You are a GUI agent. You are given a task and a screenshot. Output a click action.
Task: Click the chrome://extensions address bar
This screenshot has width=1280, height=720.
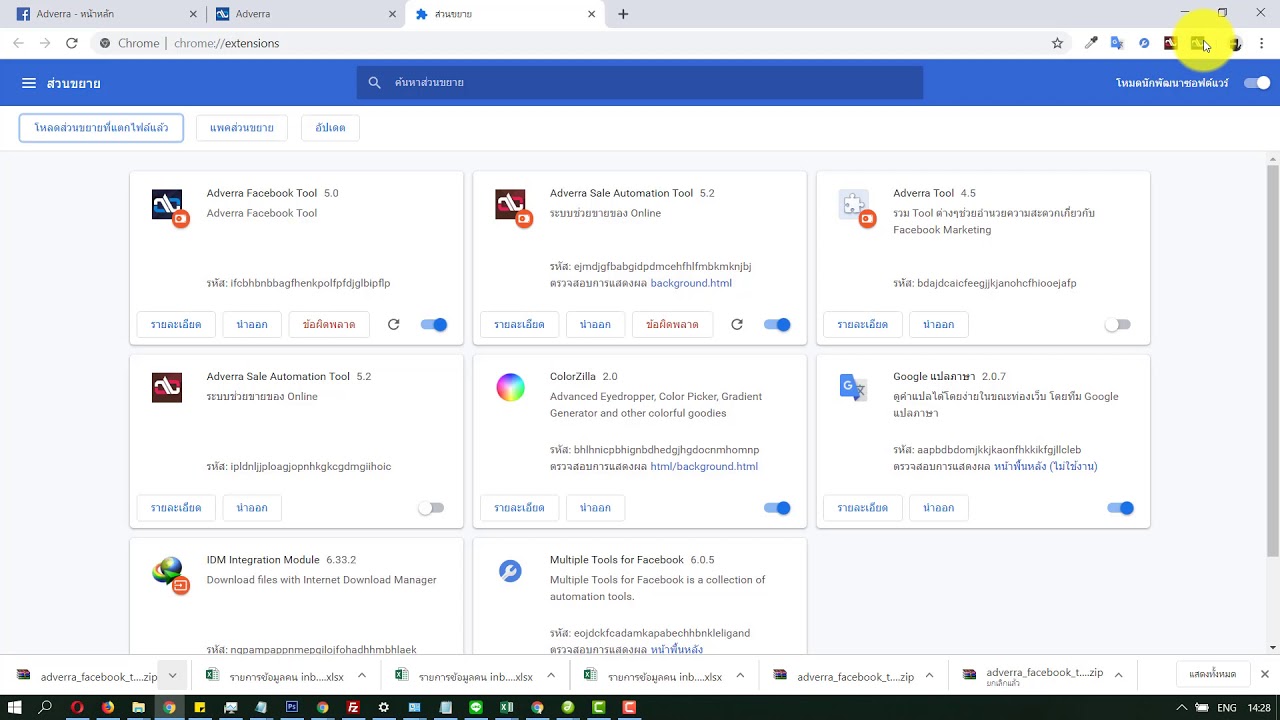coord(570,43)
